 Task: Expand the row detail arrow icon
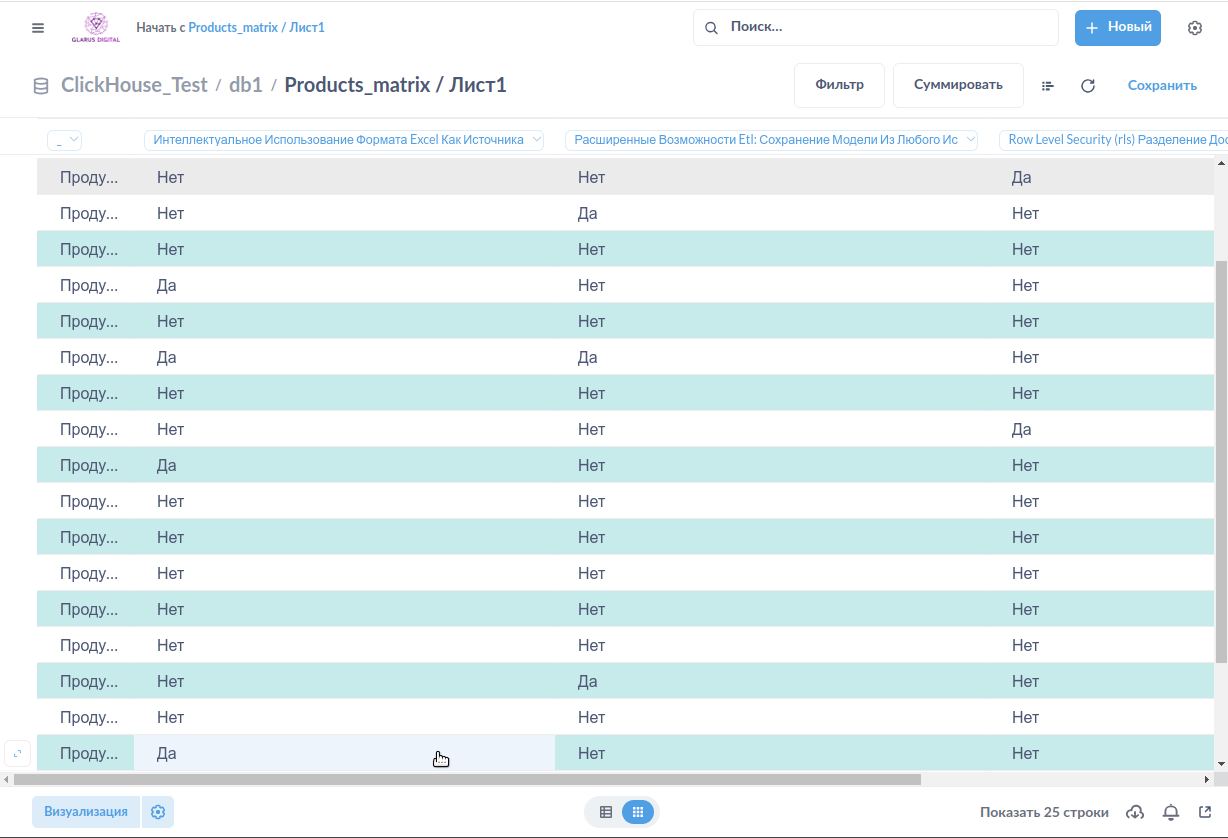click(x=17, y=753)
